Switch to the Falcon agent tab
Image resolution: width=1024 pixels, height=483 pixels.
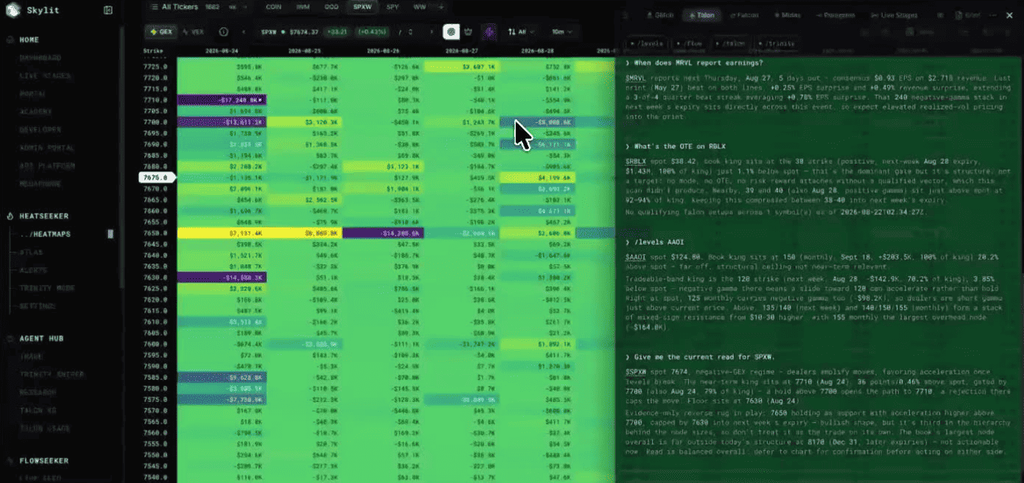pyautogui.click(x=744, y=14)
